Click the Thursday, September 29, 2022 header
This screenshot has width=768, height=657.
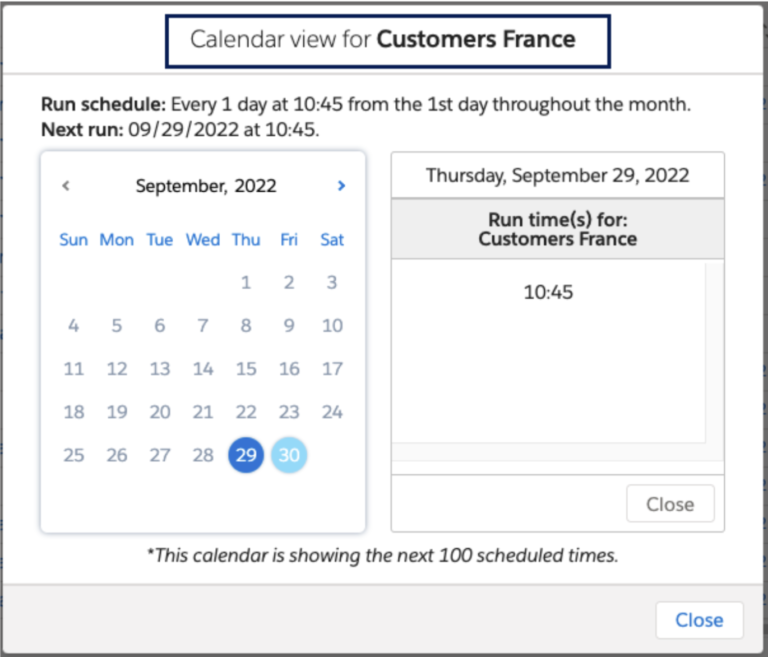coord(557,175)
